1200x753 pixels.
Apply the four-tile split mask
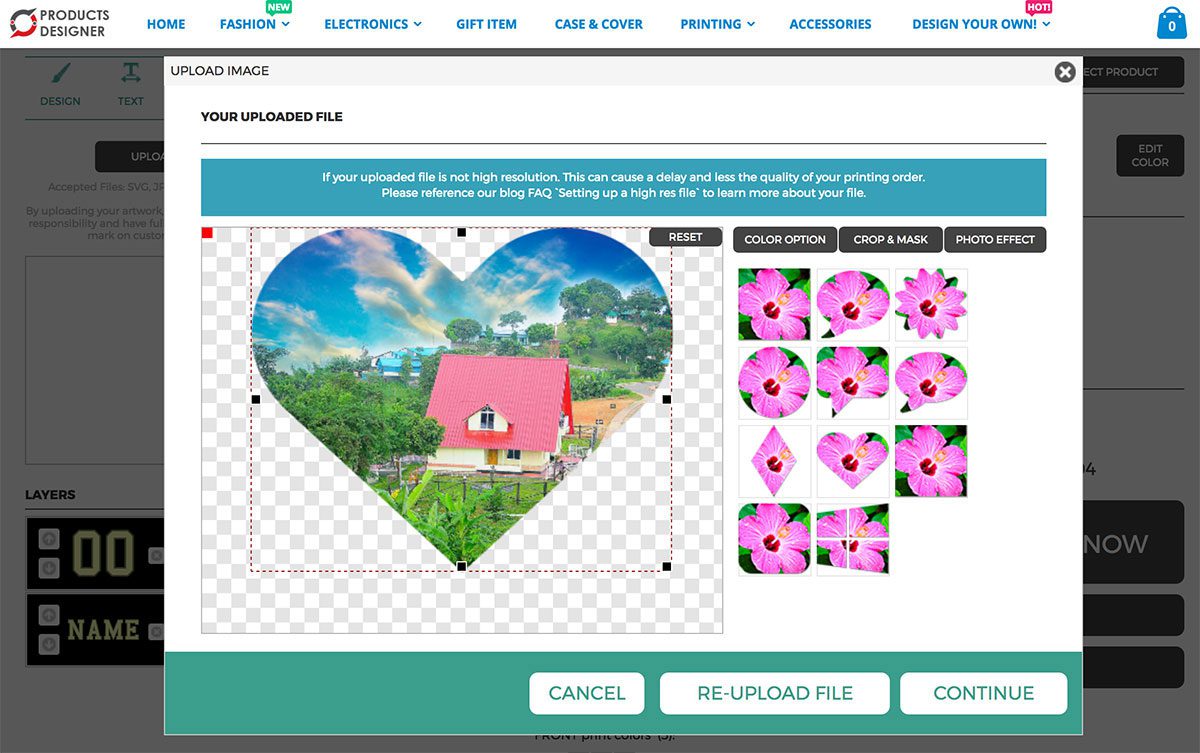tap(852, 539)
